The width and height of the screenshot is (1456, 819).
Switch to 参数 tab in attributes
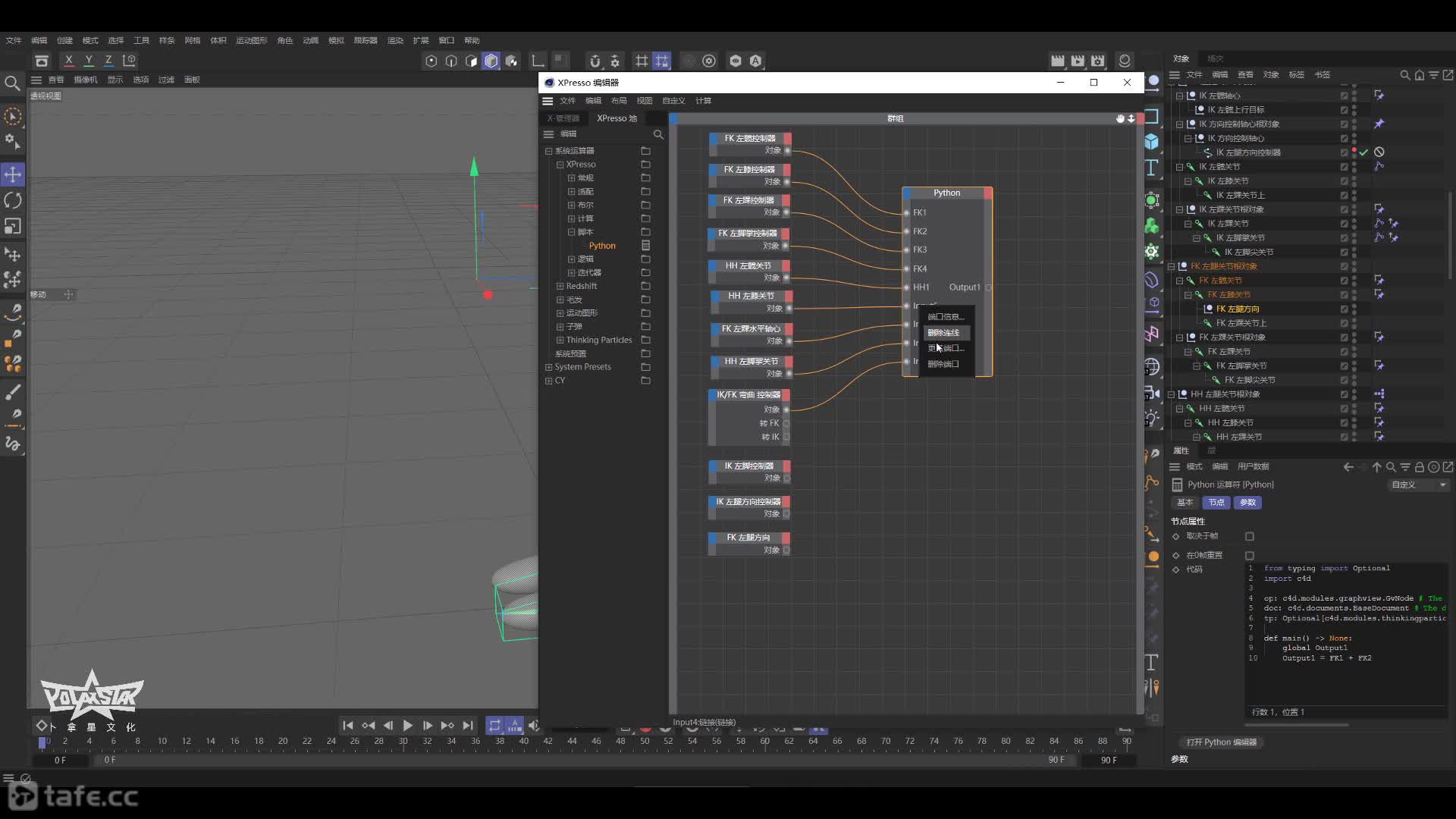pos(1247,503)
